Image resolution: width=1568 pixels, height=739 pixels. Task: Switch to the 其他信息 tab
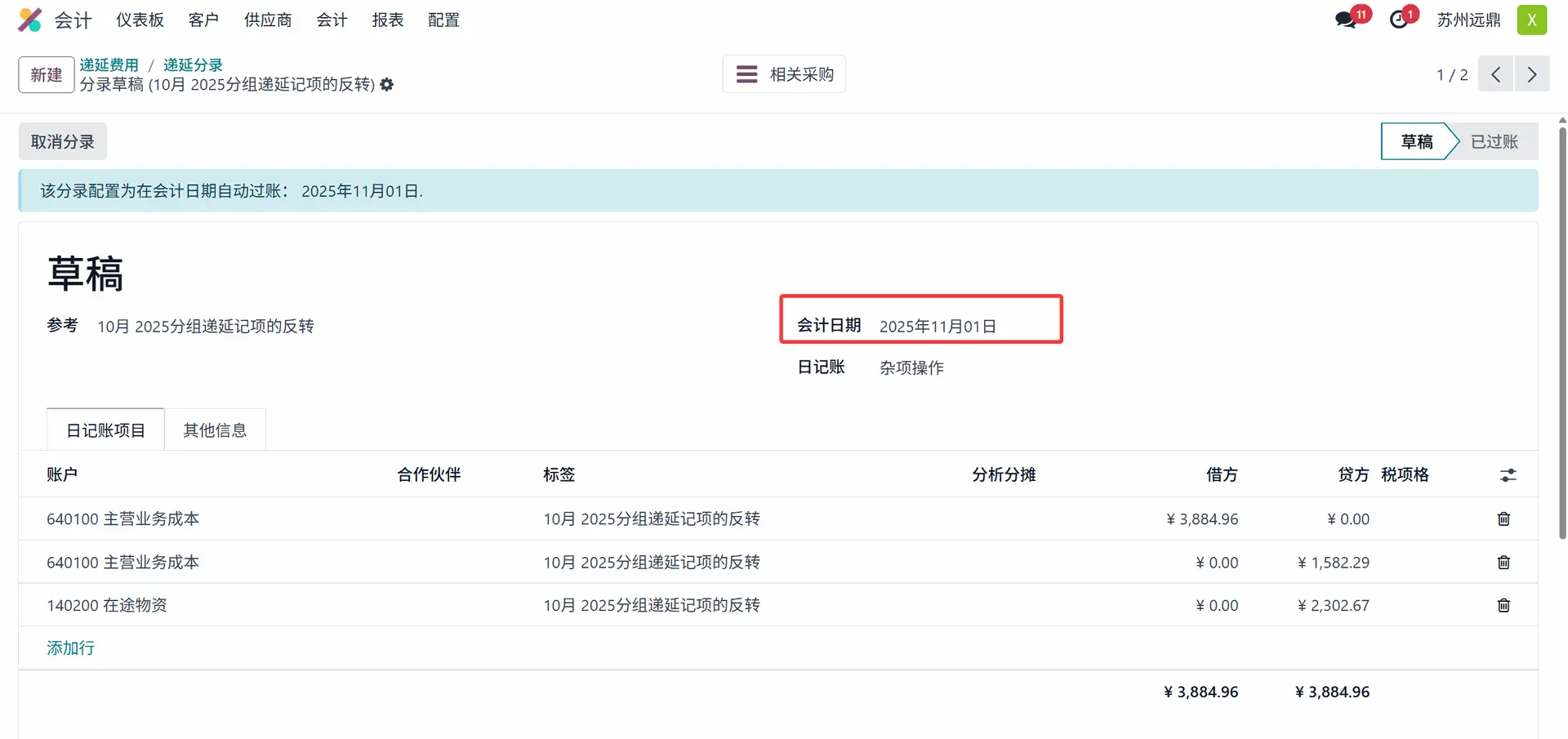pyautogui.click(x=215, y=430)
